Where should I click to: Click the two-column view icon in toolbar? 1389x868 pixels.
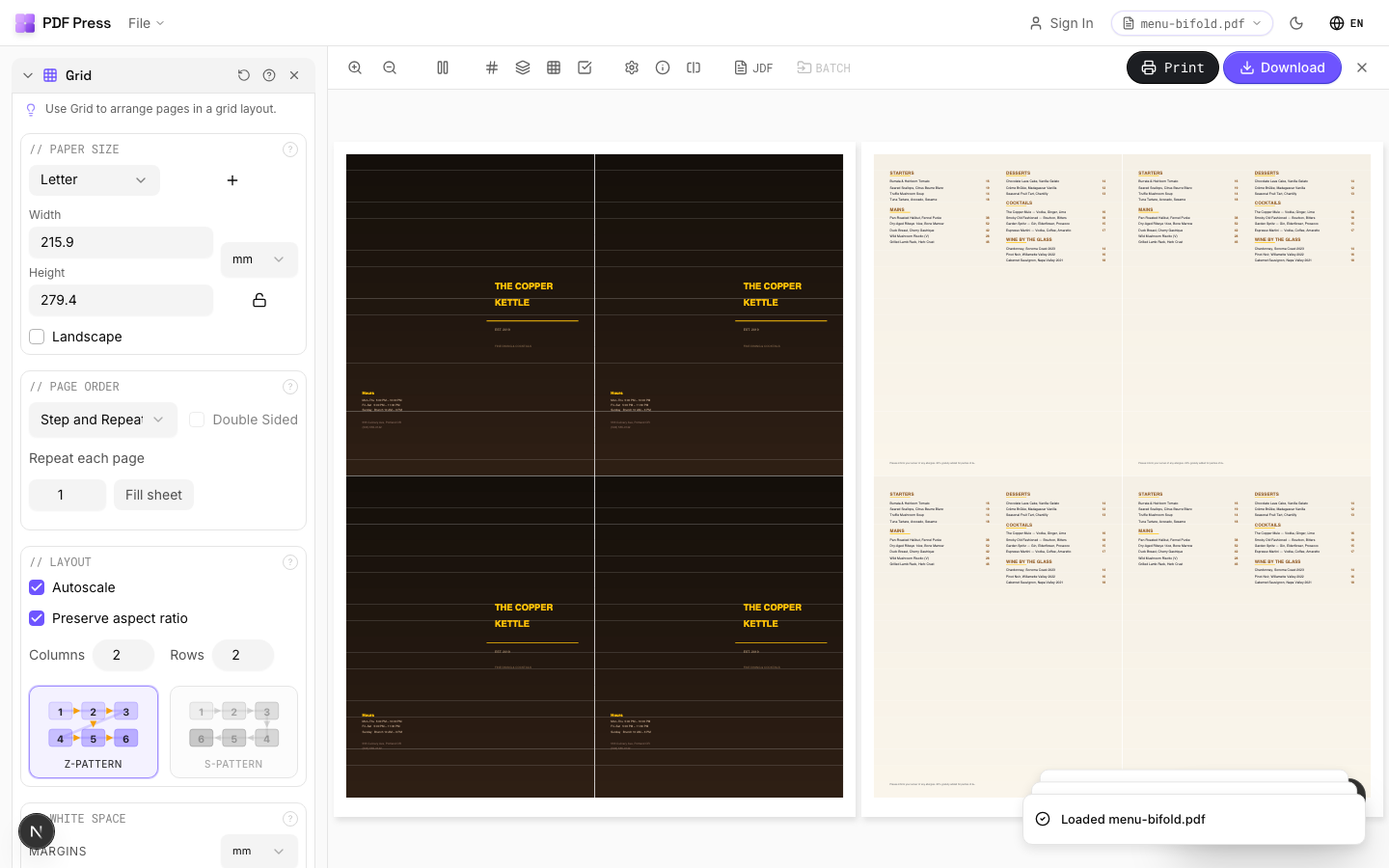443,68
